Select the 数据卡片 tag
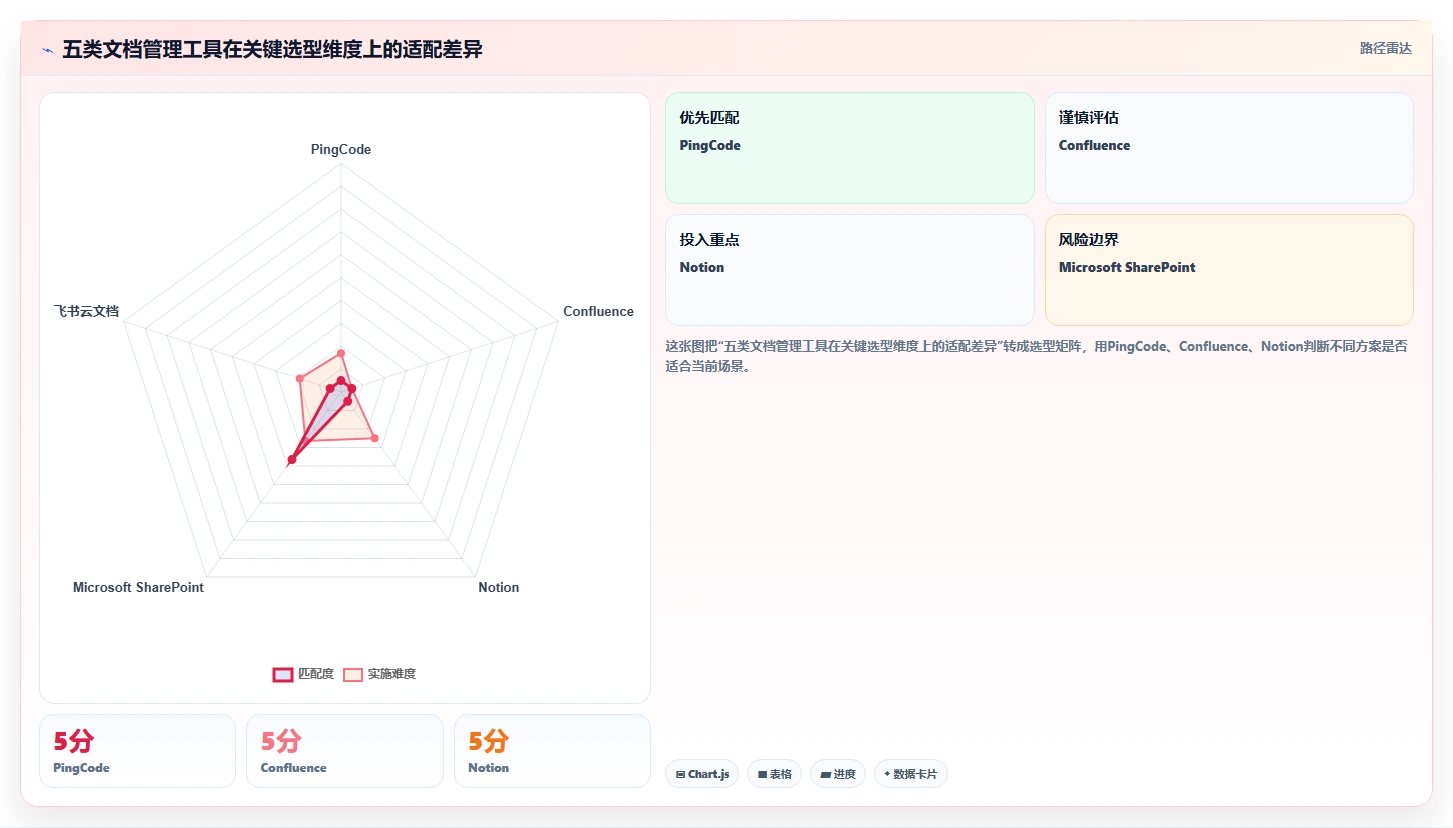 [x=911, y=774]
